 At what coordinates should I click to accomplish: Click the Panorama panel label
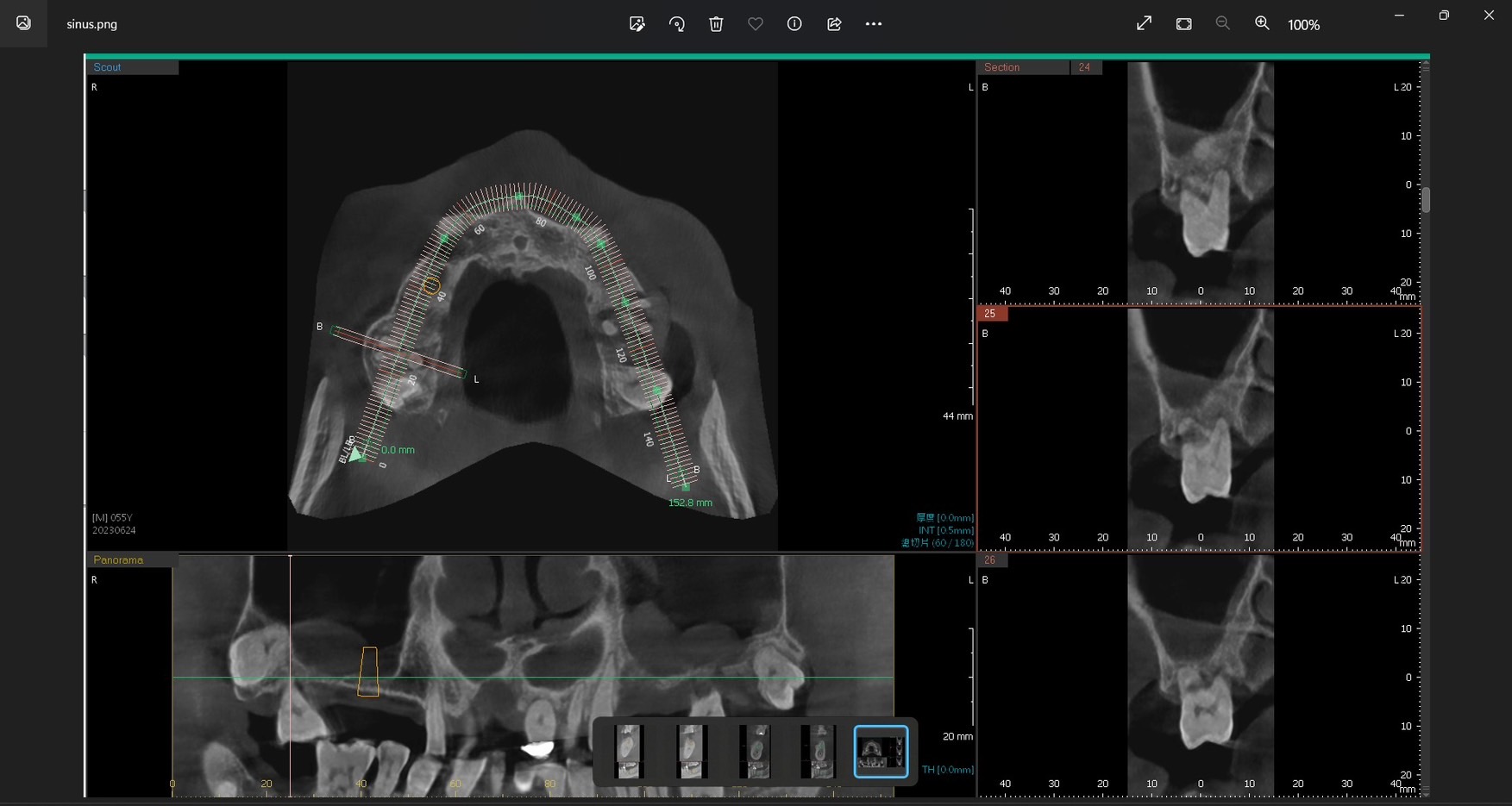pyautogui.click(x=118, y=560)
